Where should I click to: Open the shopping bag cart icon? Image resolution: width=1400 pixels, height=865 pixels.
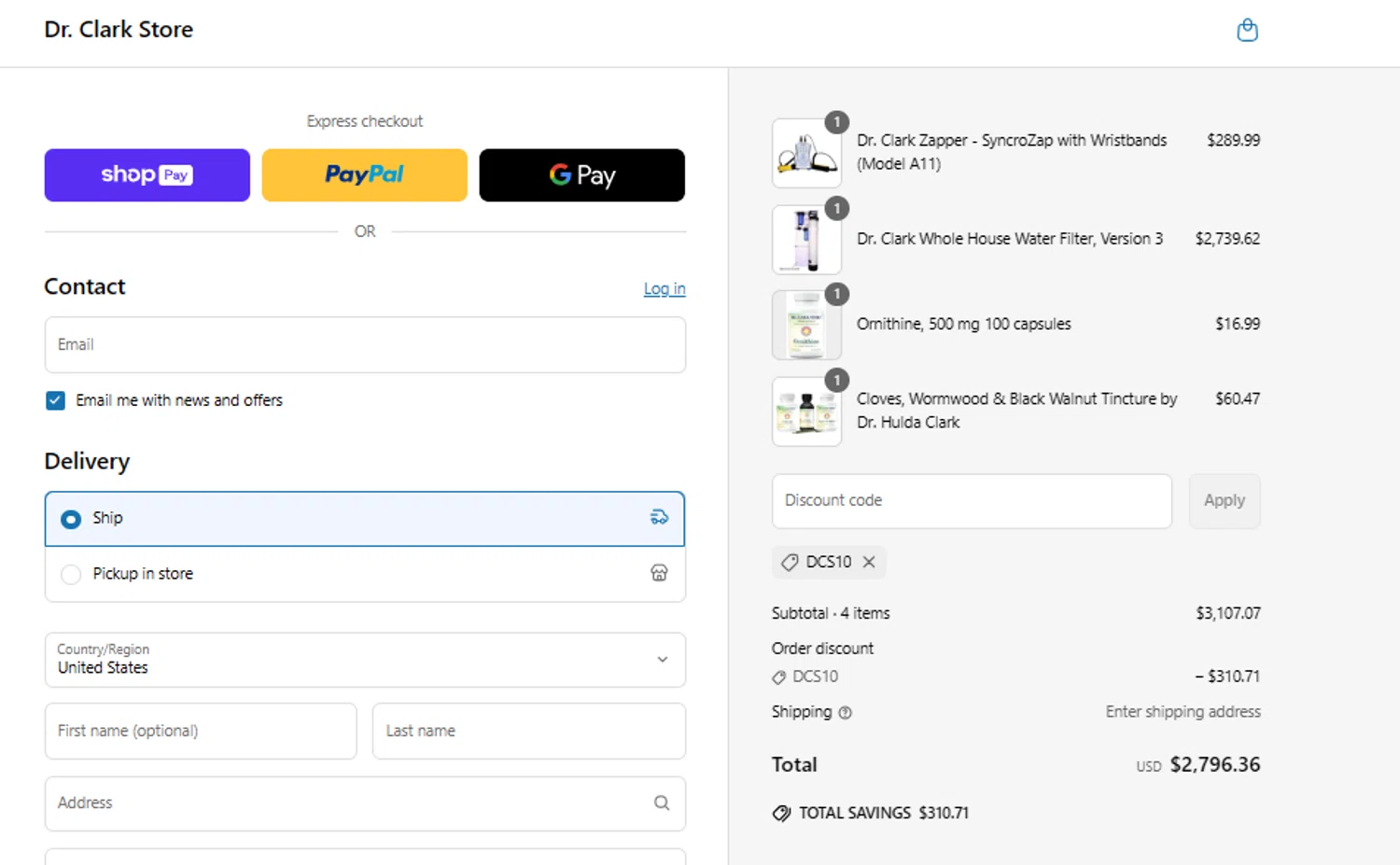point(1247,31)
